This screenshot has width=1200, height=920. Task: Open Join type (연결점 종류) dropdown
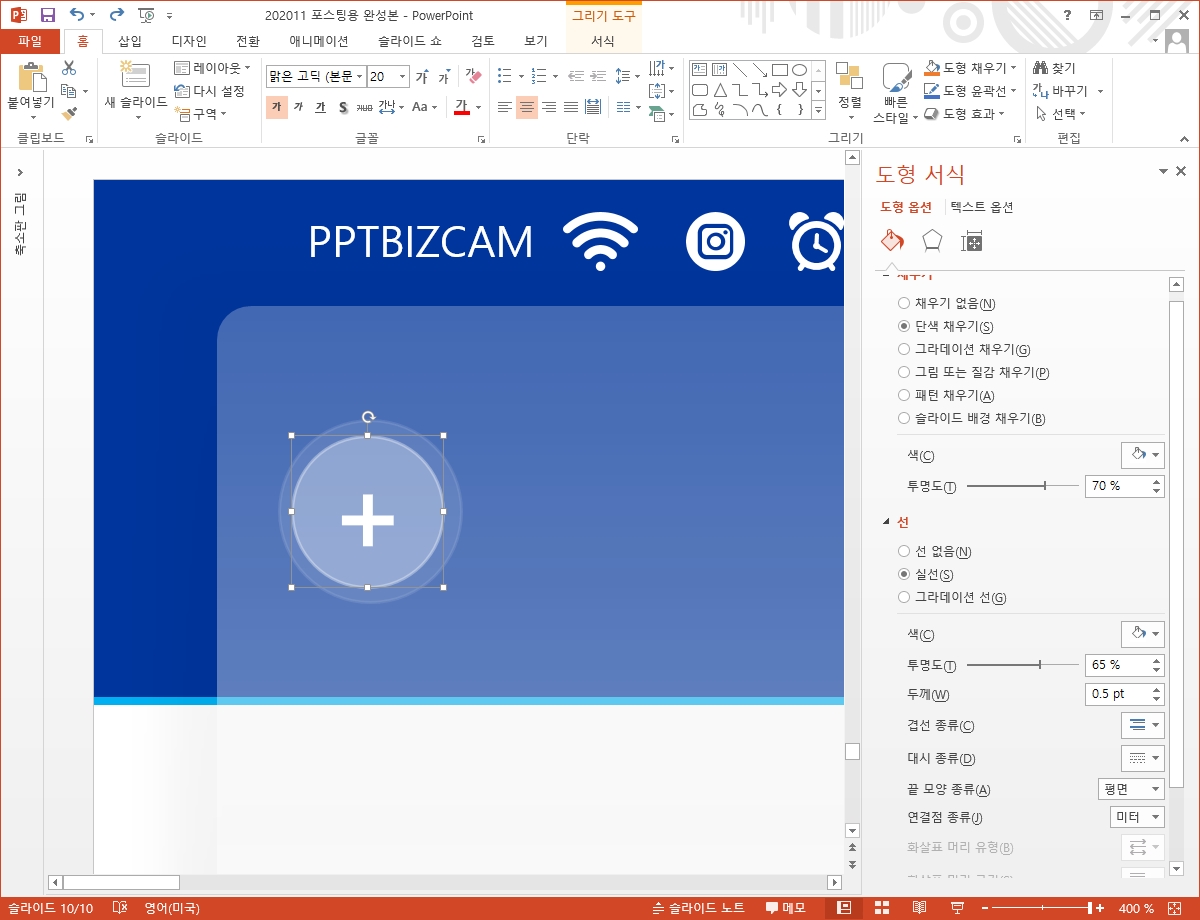[x=1137, y=817]
